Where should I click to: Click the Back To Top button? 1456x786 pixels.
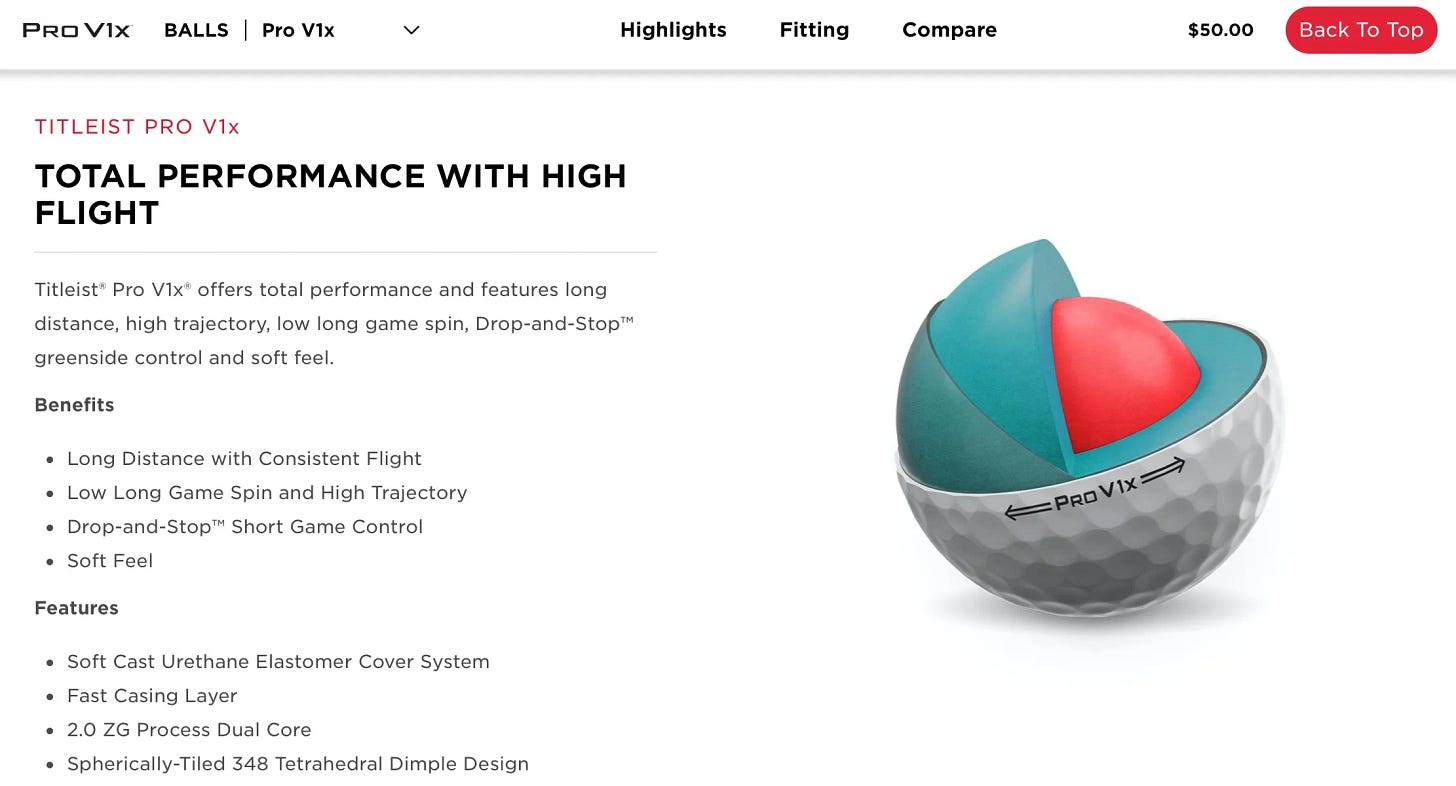(1361, 30)
